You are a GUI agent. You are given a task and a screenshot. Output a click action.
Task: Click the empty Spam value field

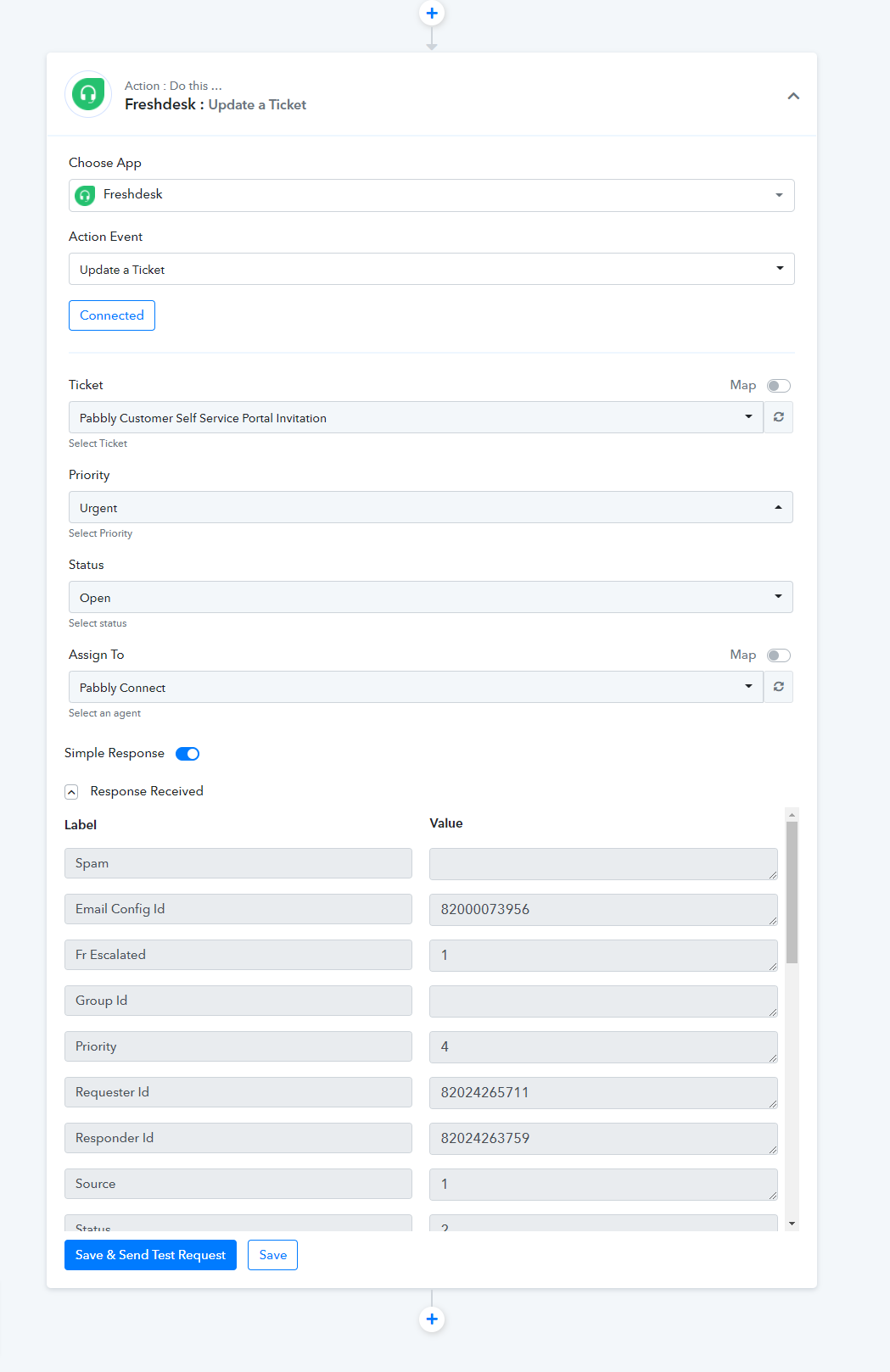603,863
